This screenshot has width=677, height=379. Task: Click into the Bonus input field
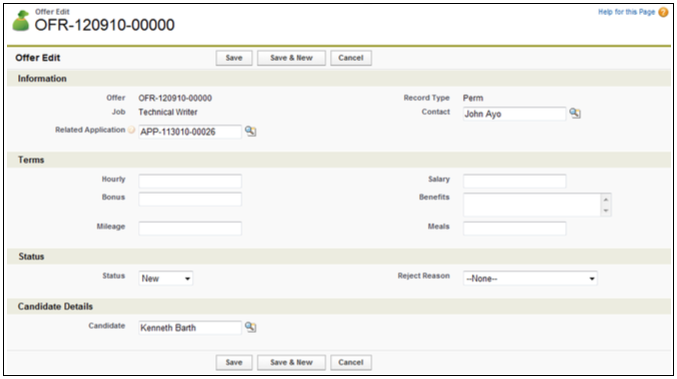190,199
